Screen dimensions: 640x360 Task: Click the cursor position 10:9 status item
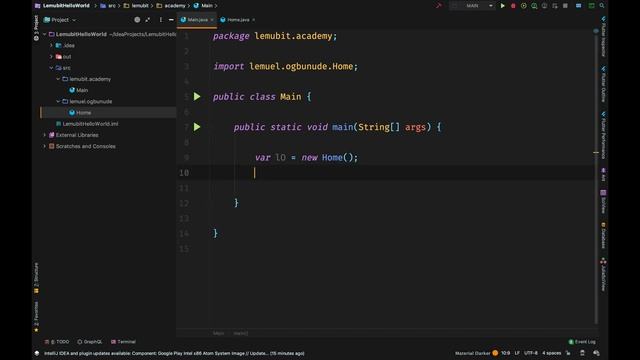pos(505,353)
